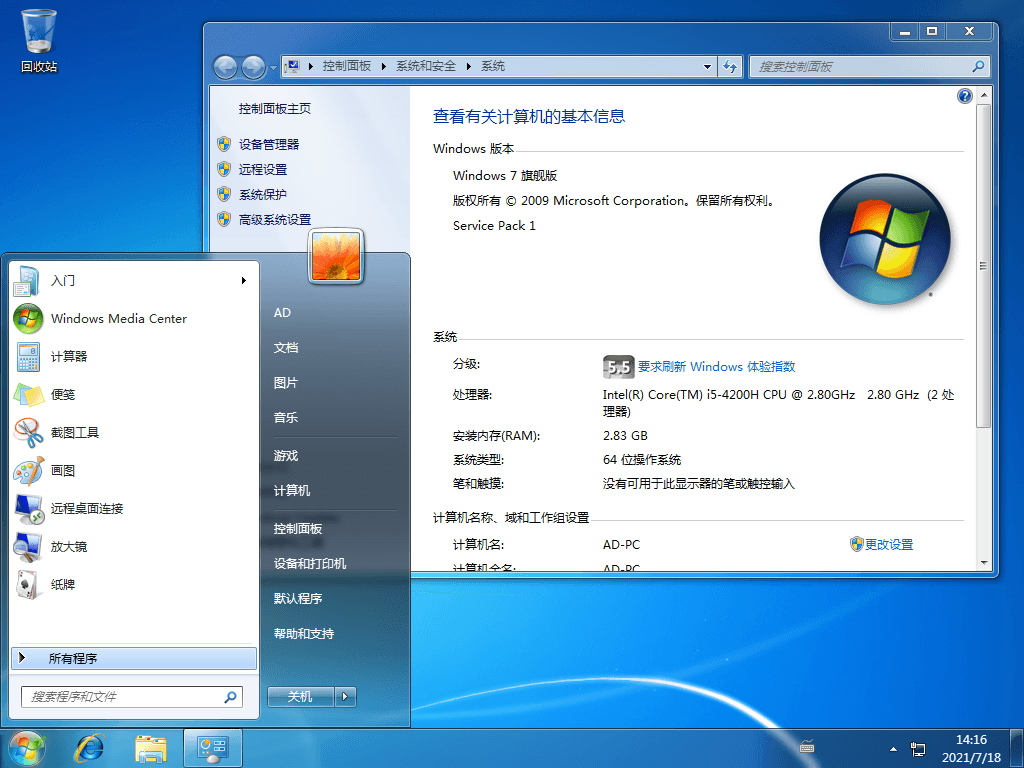Click the taskbar clock showing 14:16

(971, 748)
